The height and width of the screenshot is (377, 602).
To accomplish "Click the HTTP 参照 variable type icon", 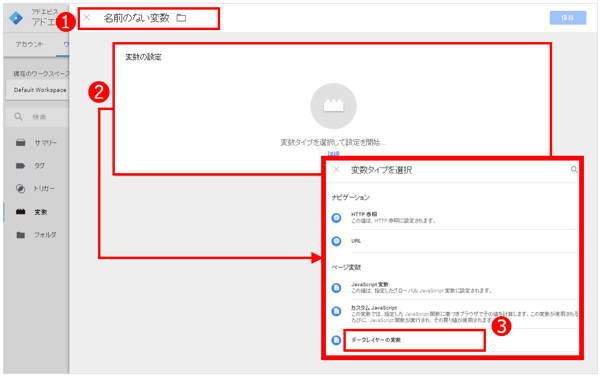I will point(336,218).
